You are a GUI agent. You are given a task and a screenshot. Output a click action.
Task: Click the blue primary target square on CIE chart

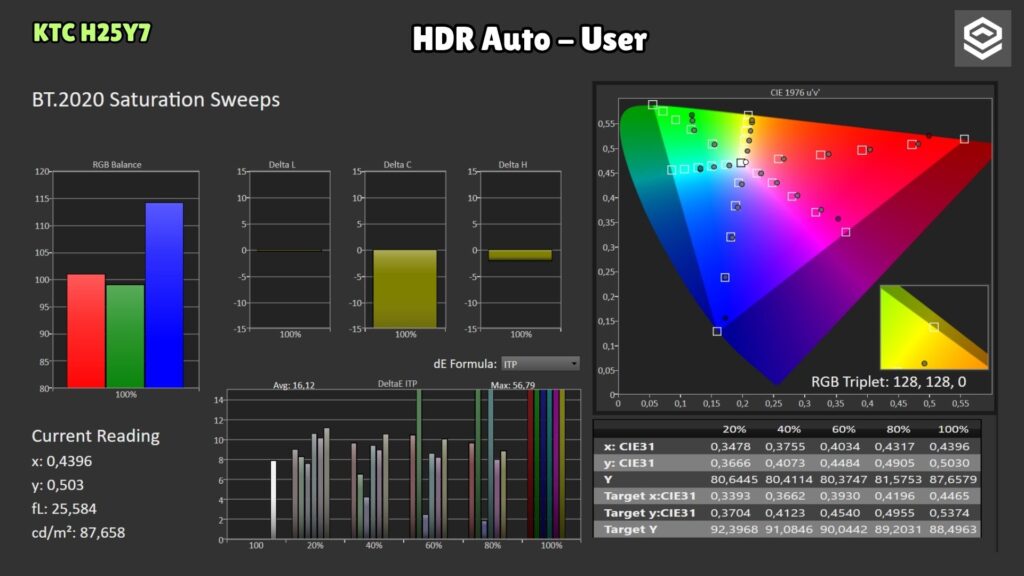coord(717,332)
